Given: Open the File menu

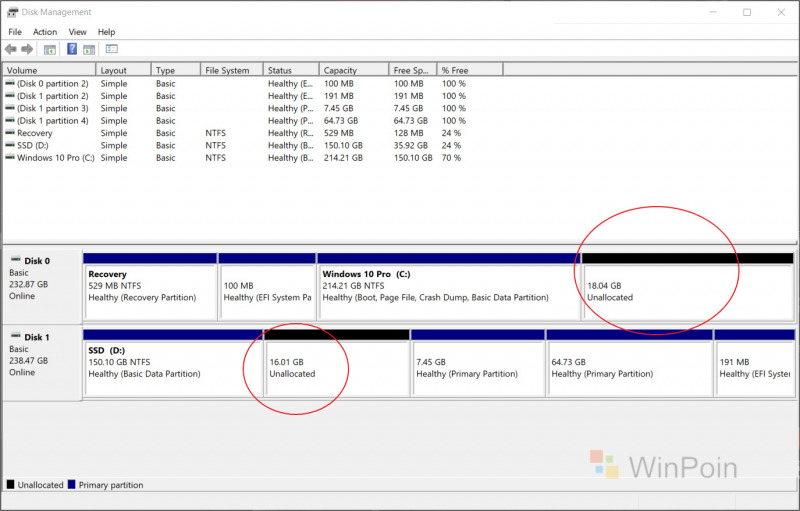Looking at the screenshot, I should pos(15,32).
